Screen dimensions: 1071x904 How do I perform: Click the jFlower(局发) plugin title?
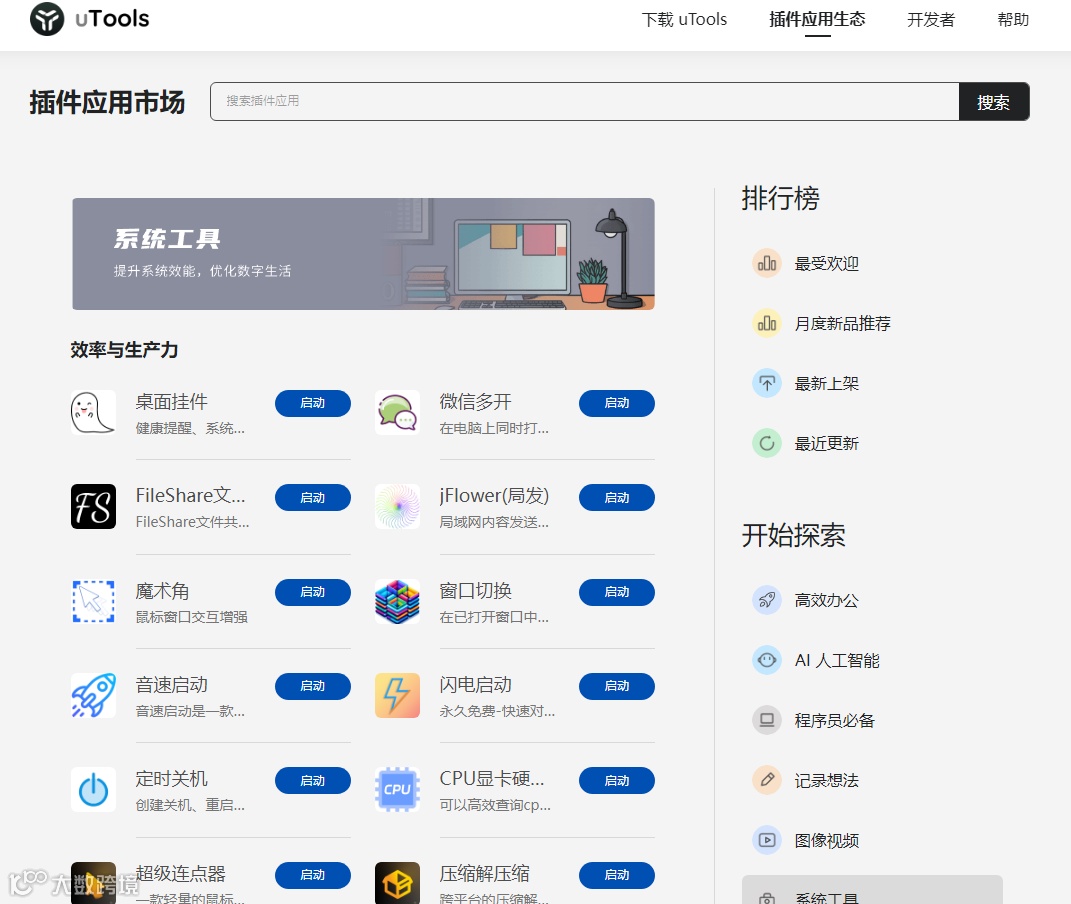(495, 496)
